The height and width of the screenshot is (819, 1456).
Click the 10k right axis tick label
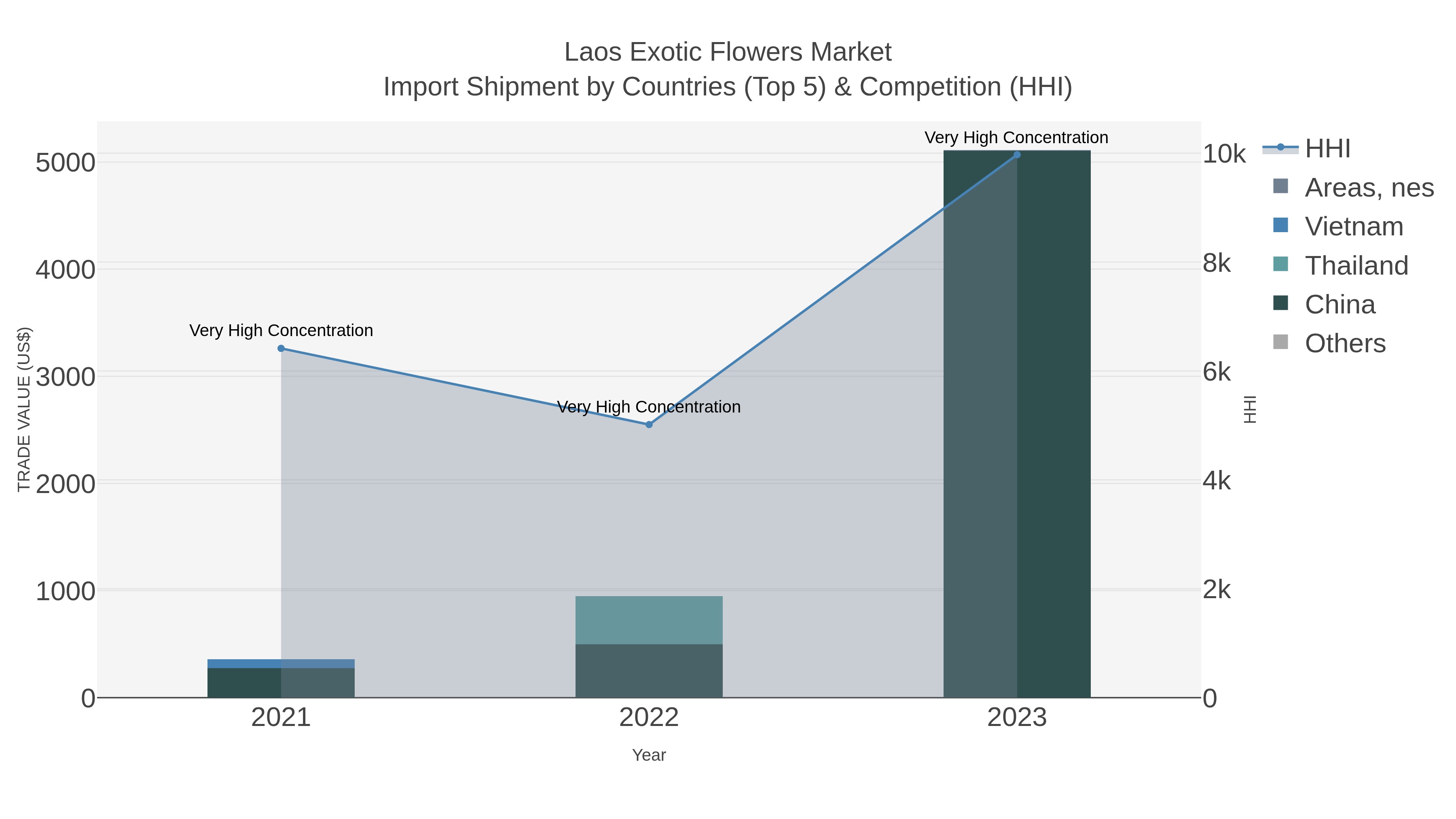[x=1224, y=154]
